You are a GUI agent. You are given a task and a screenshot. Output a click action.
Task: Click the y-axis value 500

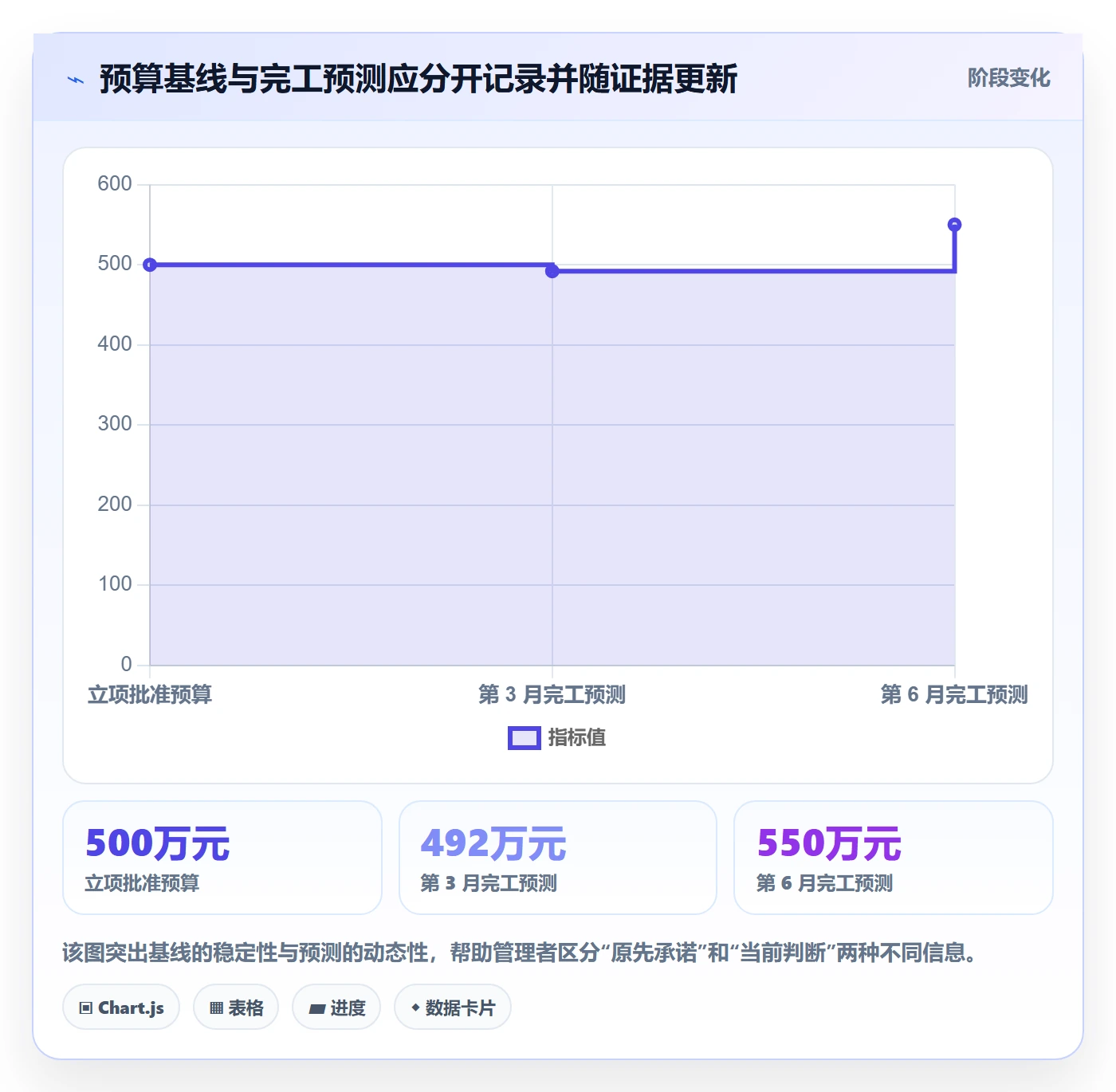pos(115,264)
